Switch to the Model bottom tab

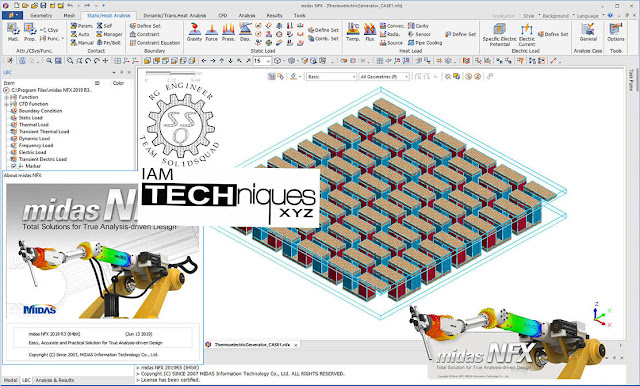pyautogui.click(x=11, y=380)
